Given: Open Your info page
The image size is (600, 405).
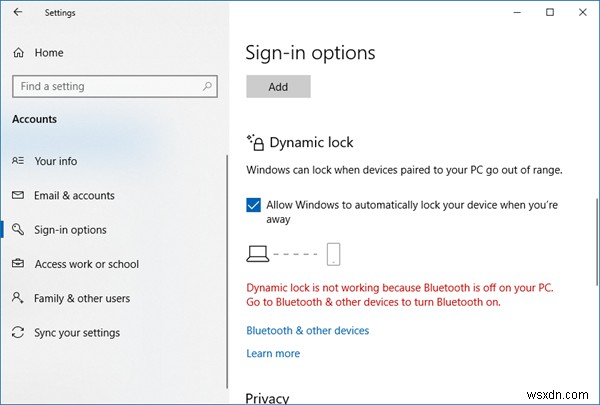Looking at the screenshot, I should 56,161.
